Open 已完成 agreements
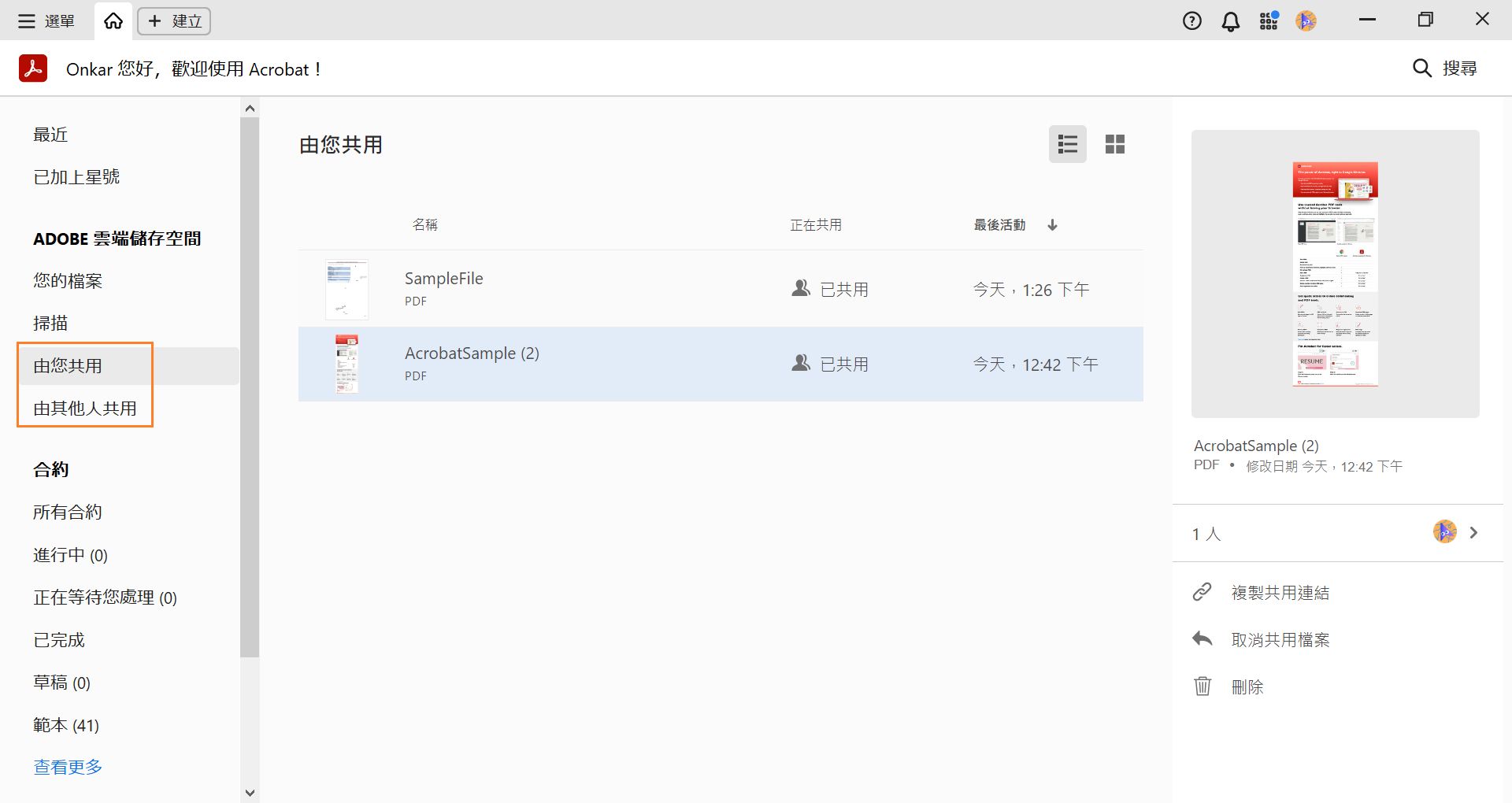Viewport: 1512px width, 803px height. pyautogui.click(x=59, y=640)
